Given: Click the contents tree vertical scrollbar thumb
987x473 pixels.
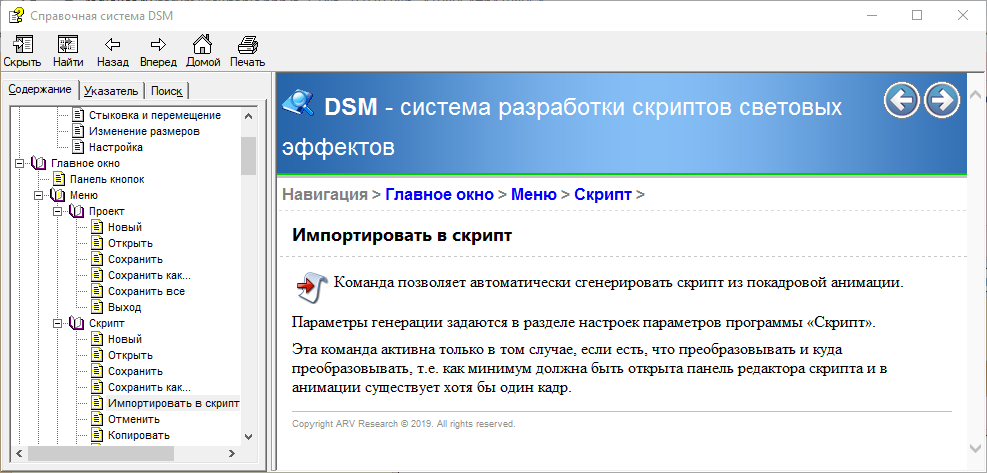Looking at the screenshot, I should [248, 155].
